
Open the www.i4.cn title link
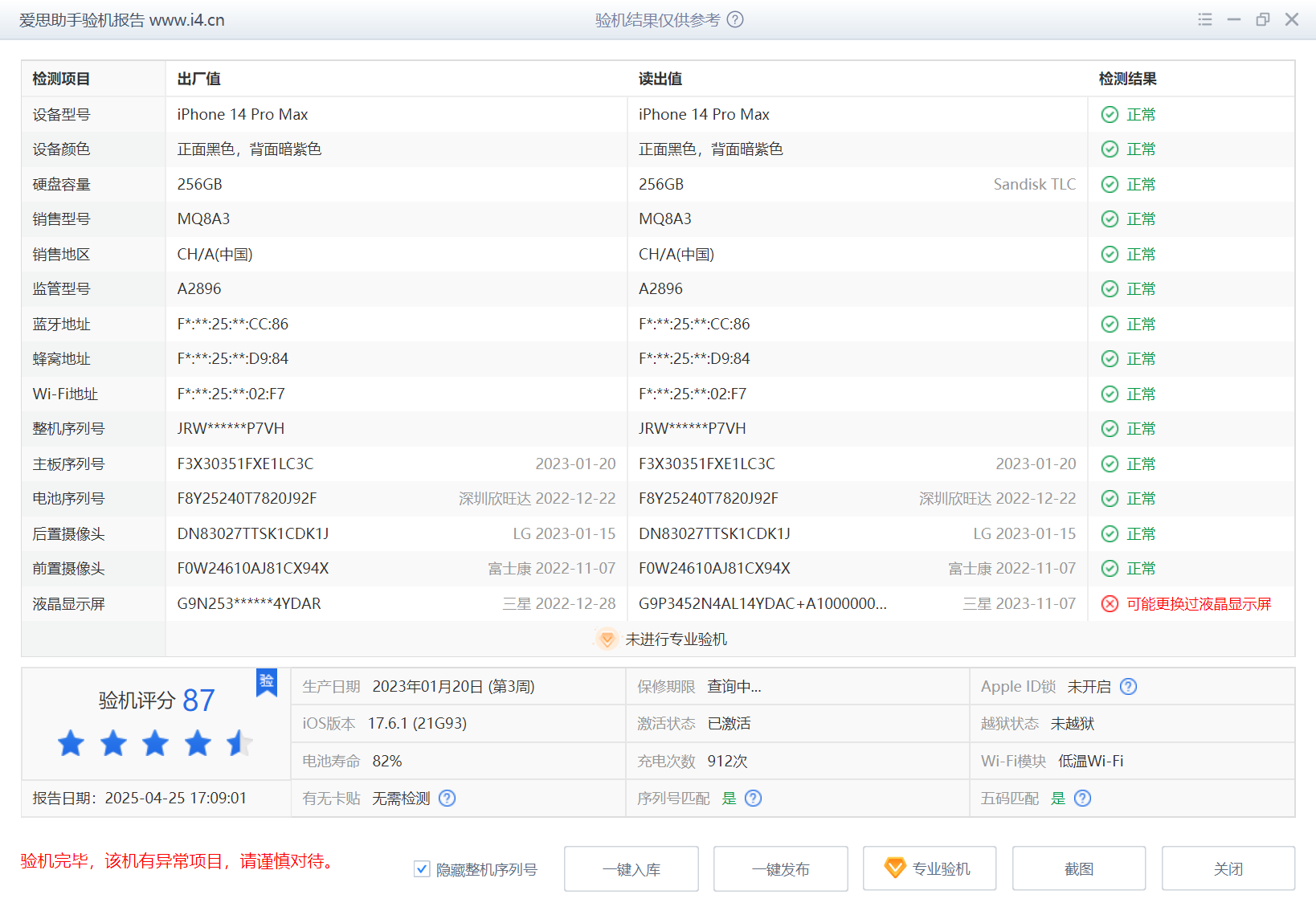tap(187, 20)
